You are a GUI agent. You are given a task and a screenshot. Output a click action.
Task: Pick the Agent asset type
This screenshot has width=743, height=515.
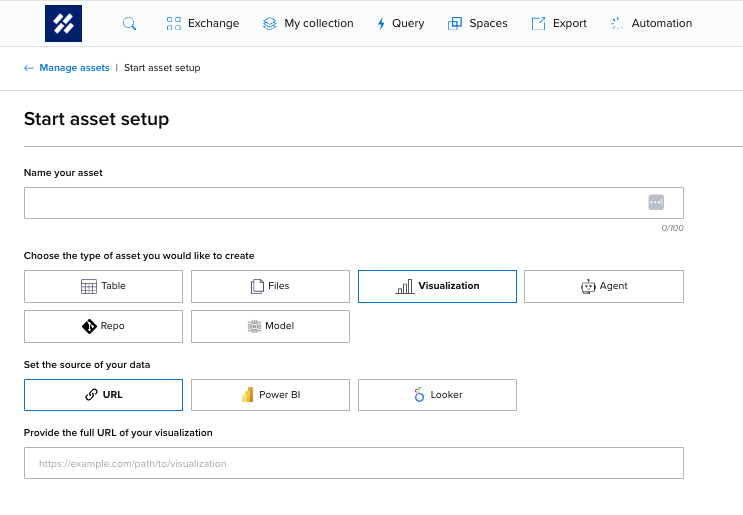[603, 286]
